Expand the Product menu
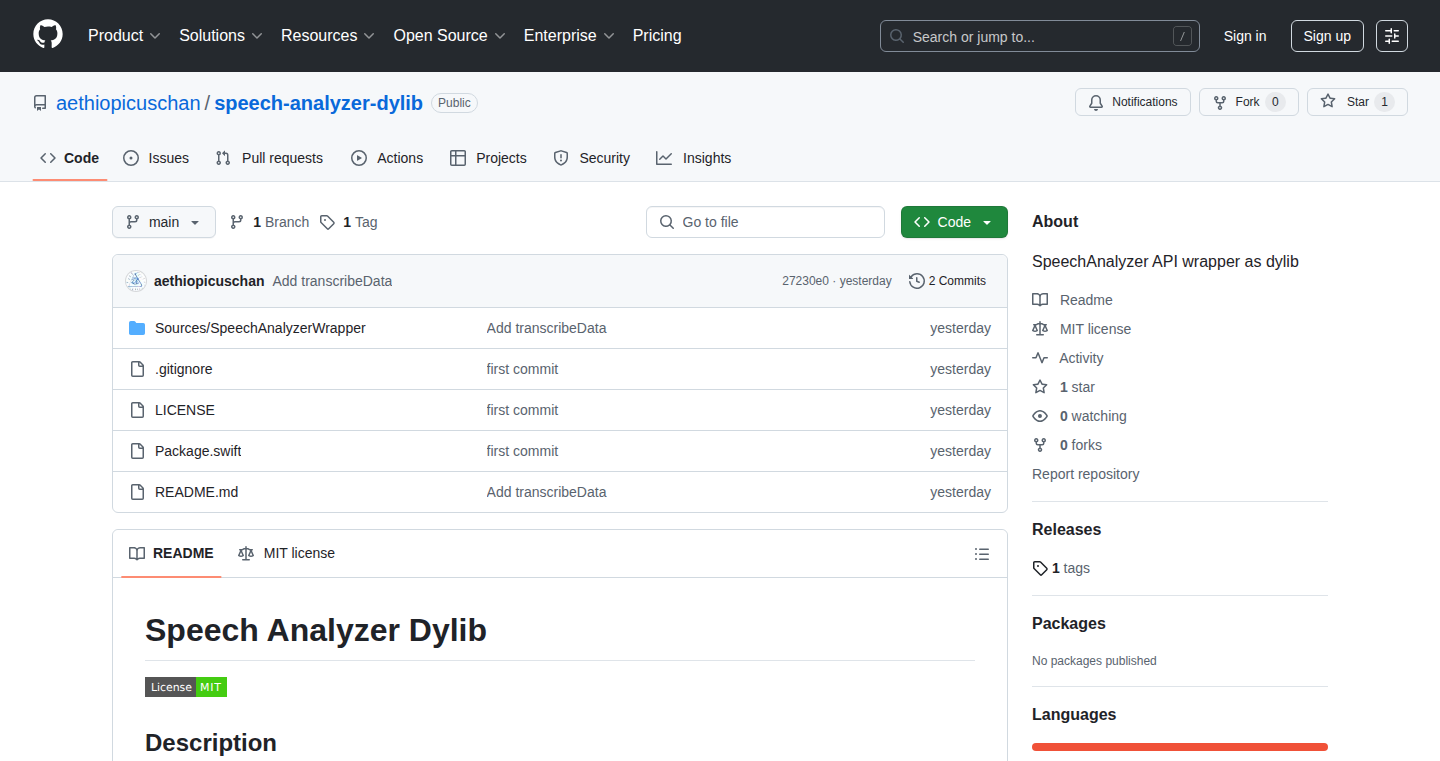Image resolution: width=1440 pixels, height=761 pixels. 124,36
